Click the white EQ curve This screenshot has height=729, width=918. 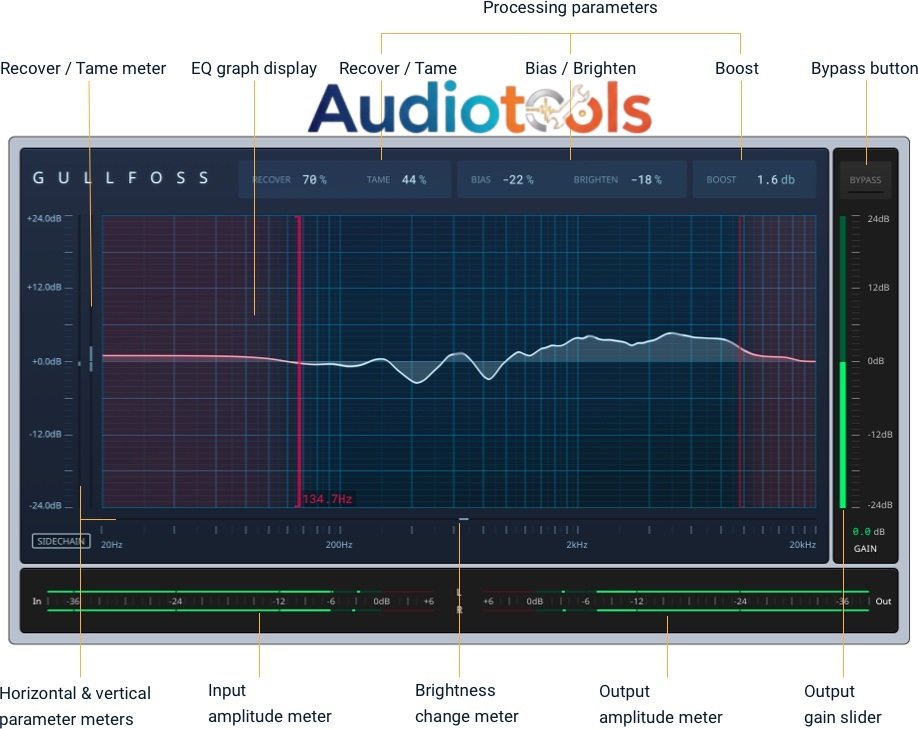(459, 356)
